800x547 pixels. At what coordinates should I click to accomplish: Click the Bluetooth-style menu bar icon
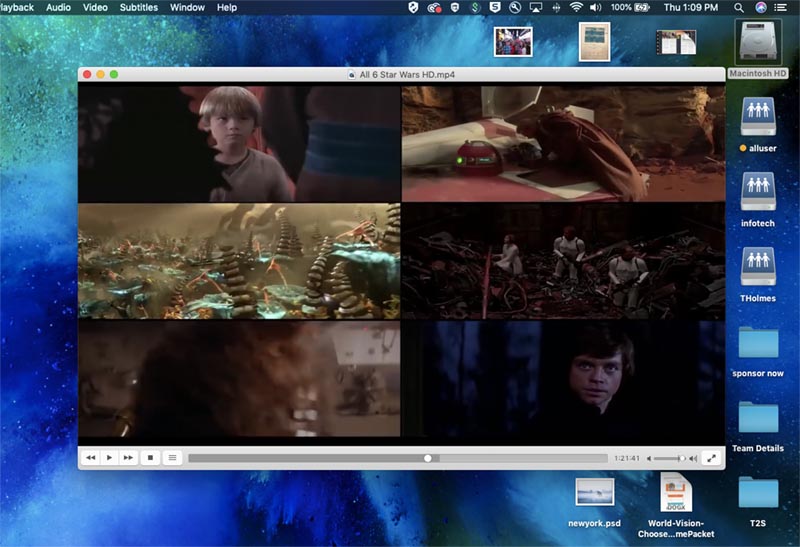point(556,8)
